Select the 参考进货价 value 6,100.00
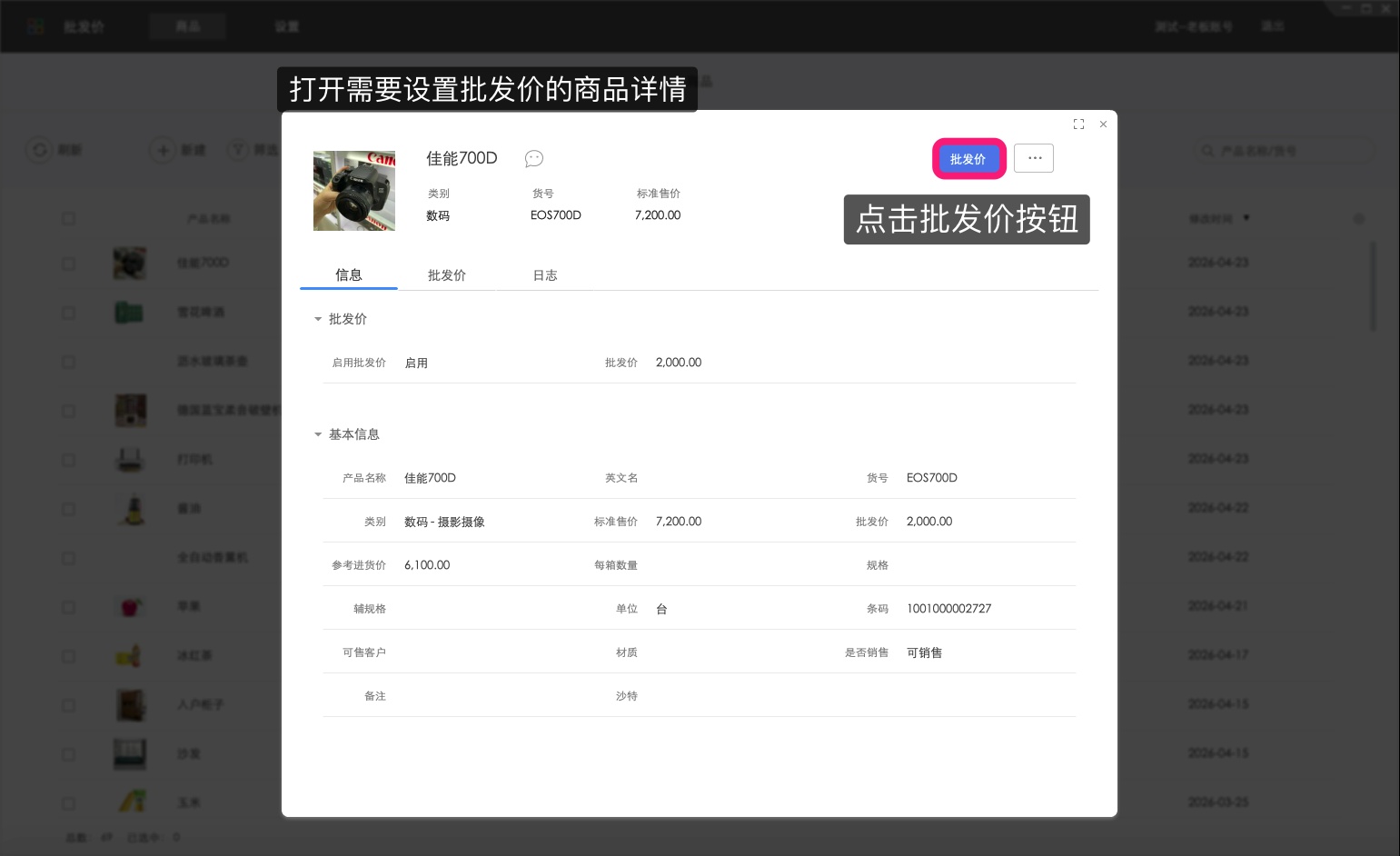The width and height of the screenshot is (1400, 856). pos(427,565)
